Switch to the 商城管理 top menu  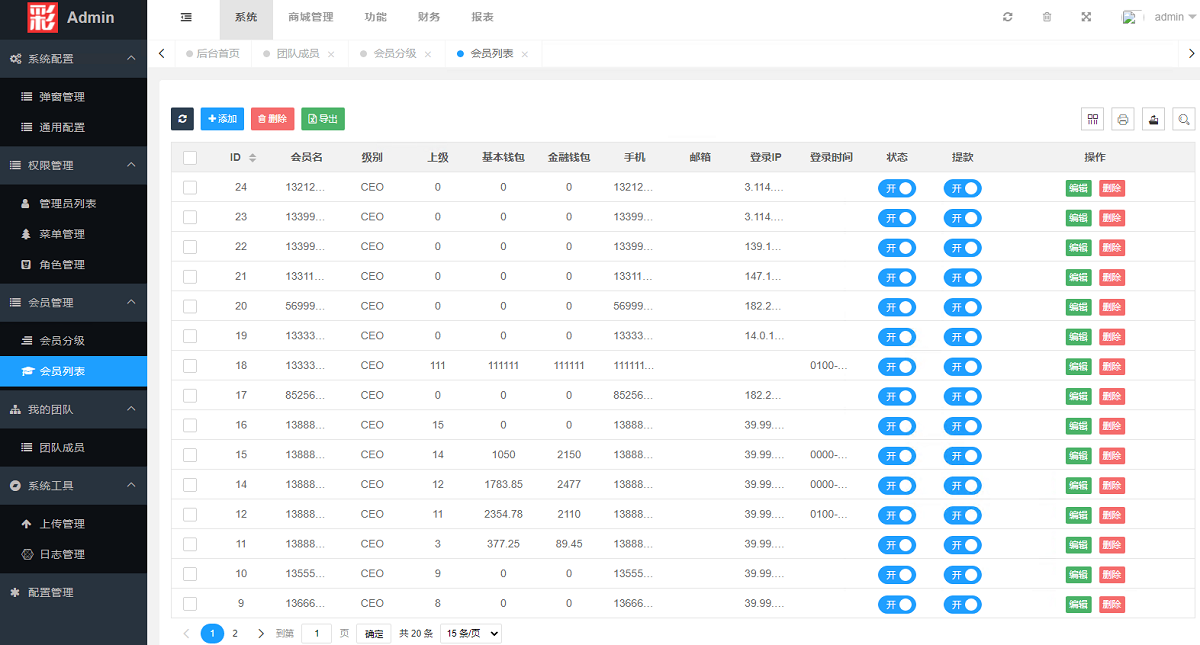pyautogui.click(x=310, y=17)
